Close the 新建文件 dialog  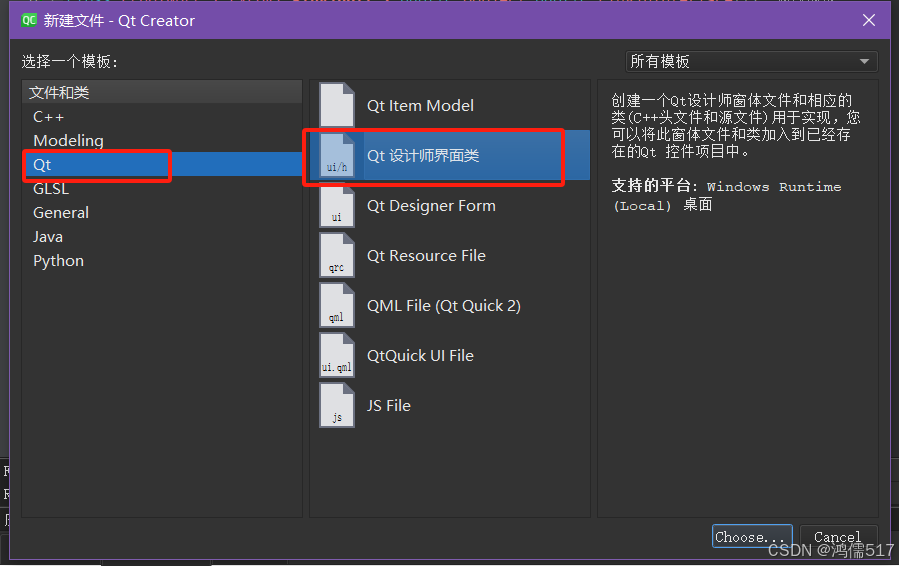(x=869, y=20)
